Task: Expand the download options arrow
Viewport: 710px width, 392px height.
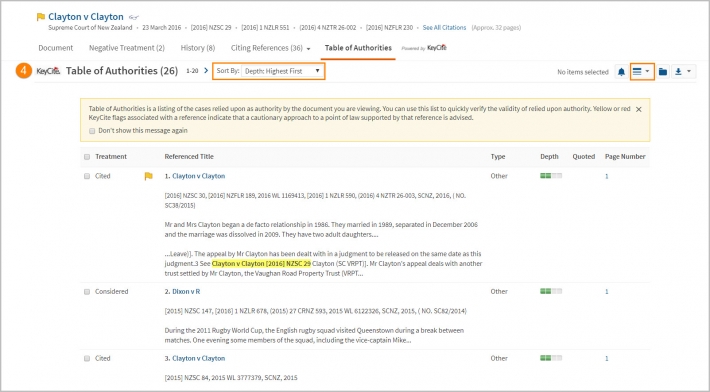Action: click(689, 71)
